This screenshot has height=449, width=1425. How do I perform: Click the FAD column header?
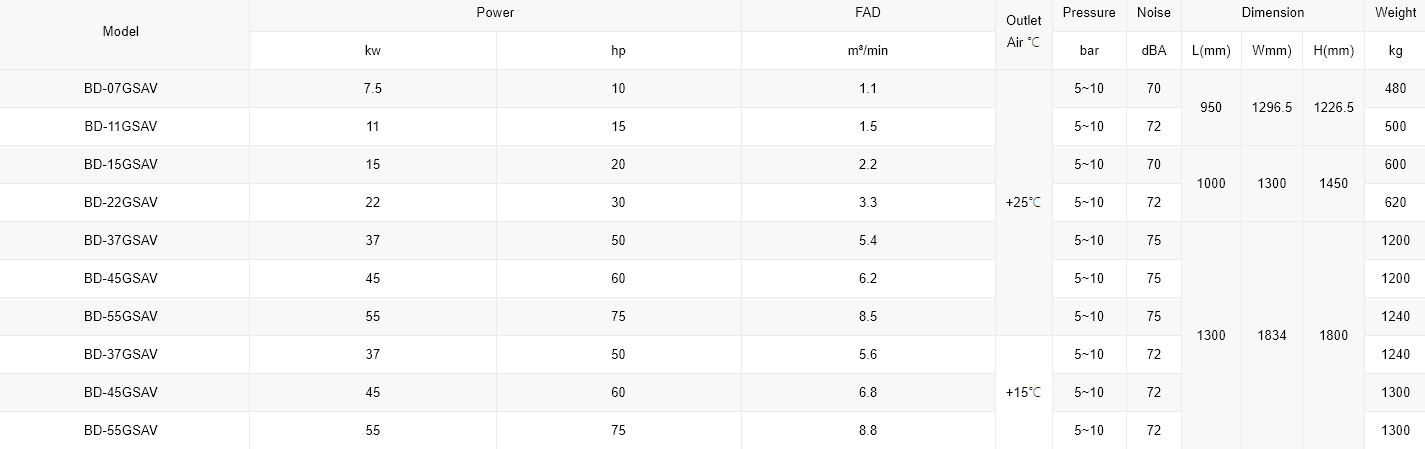pyautogui.click(x=867, y=13)
